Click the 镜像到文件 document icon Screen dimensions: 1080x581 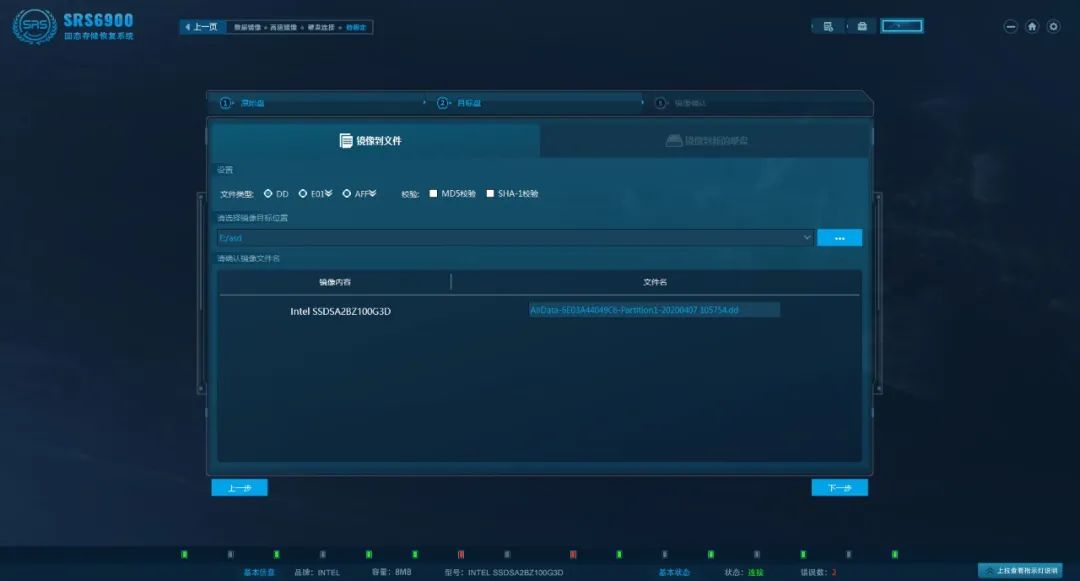click(346, 140)
